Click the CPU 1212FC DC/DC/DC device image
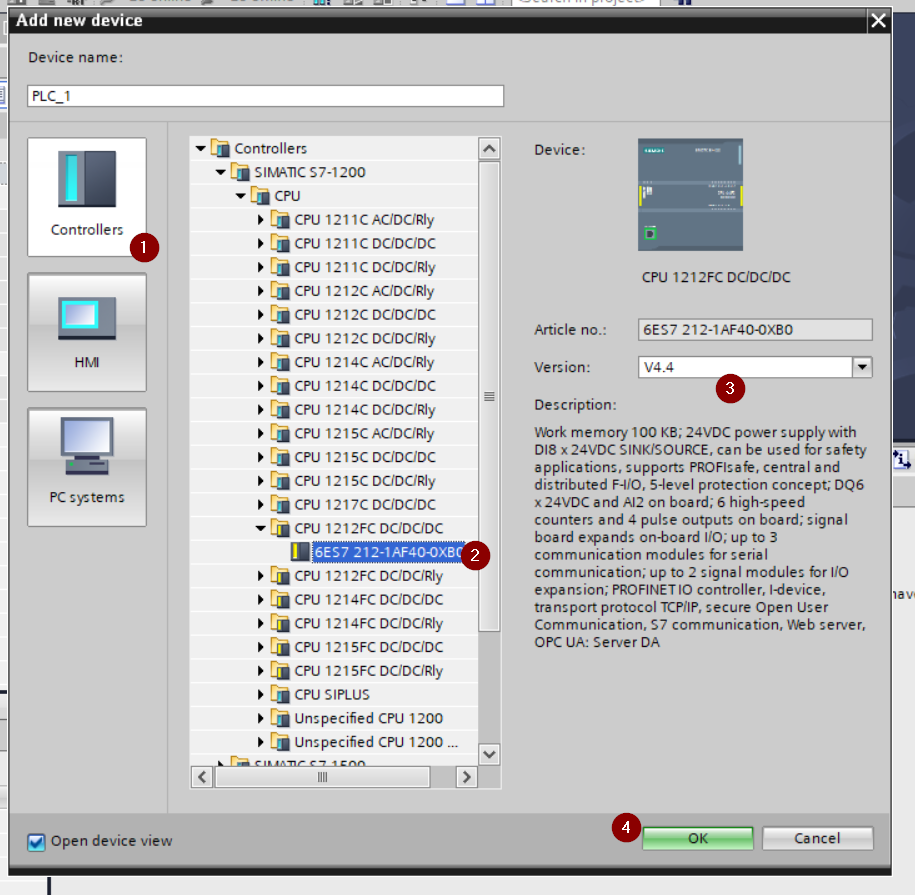This screenshot has height=895, width=915. coord(690,195)
